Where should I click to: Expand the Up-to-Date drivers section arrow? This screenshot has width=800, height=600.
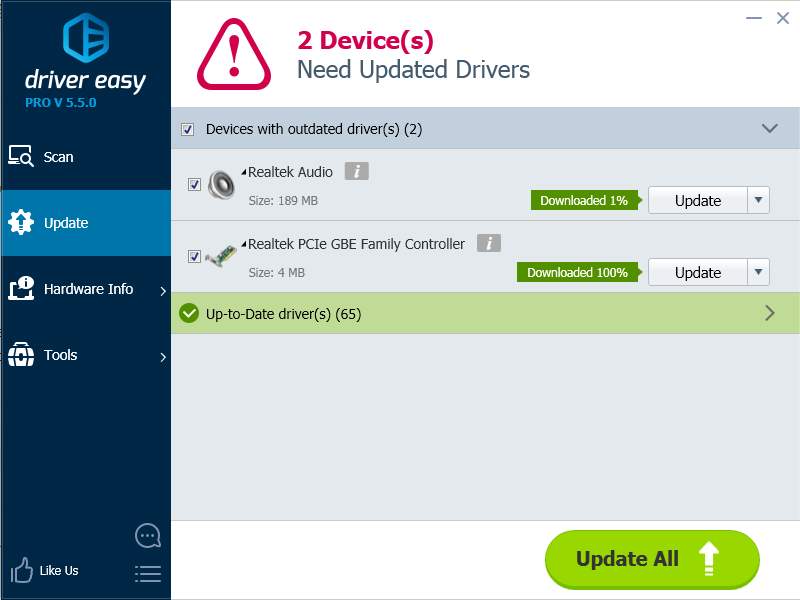click(x=770, y=313)
